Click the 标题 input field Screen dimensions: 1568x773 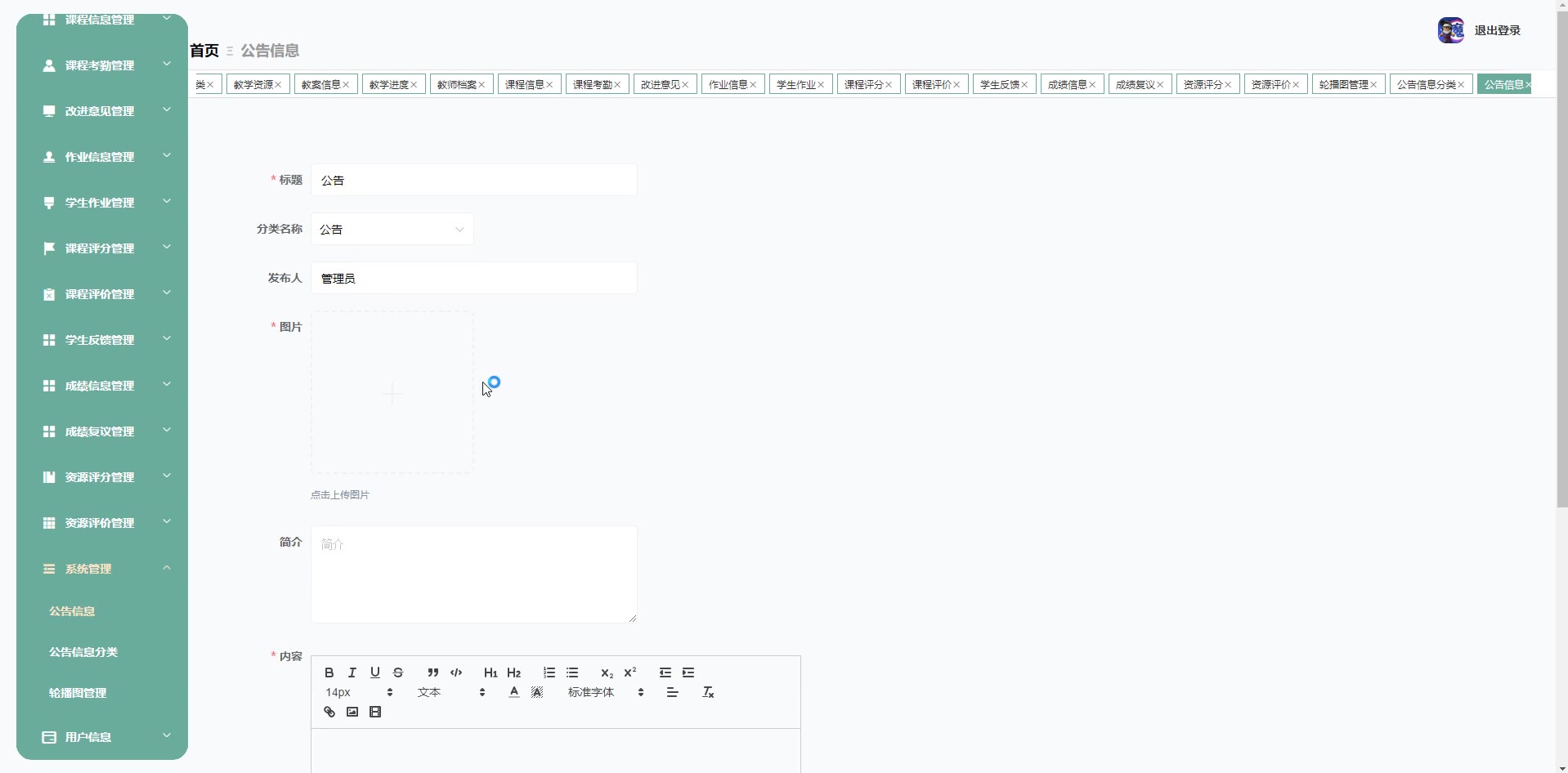(x=474, y=180)
